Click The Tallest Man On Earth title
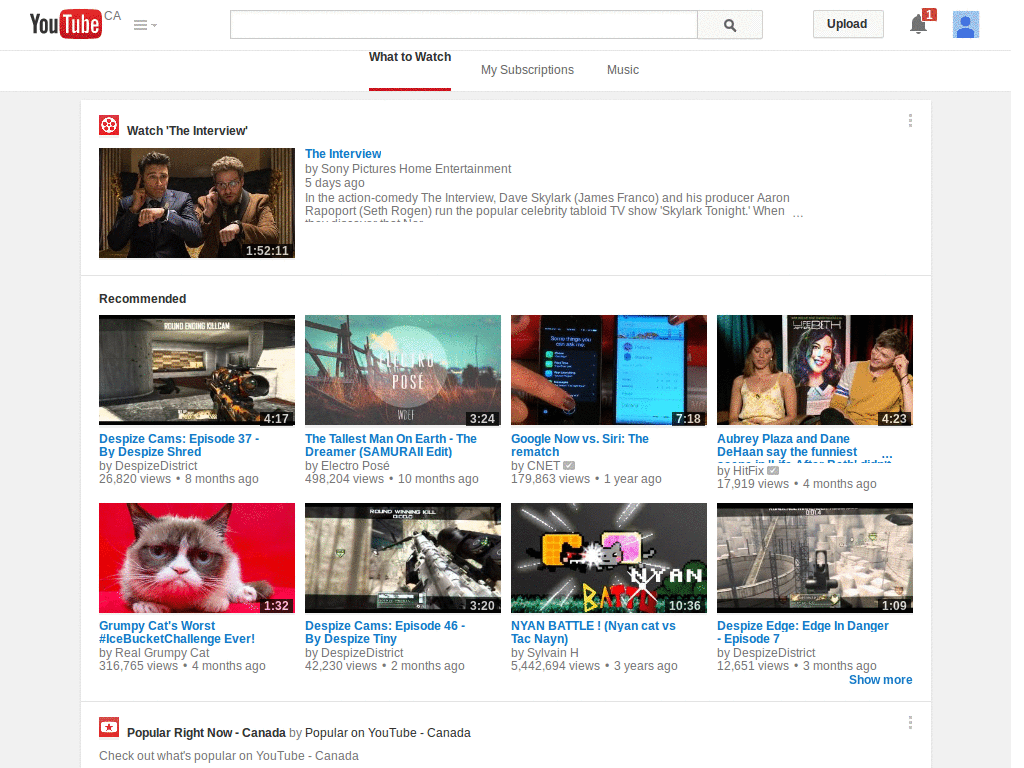Image resolution: width=1024 pixels, height=768 pixels. 391,445
